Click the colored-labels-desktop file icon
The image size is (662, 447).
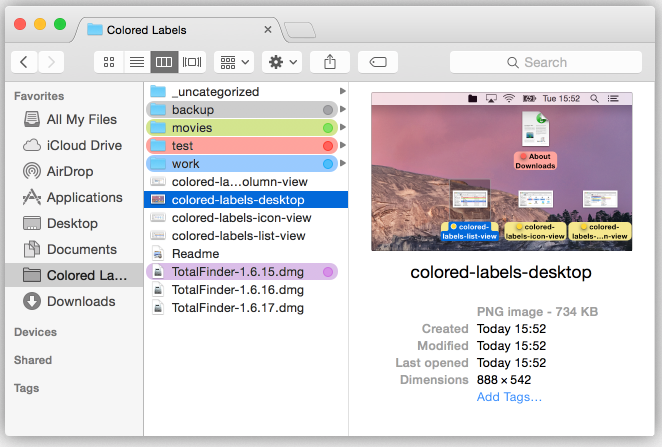coord(158,199)
